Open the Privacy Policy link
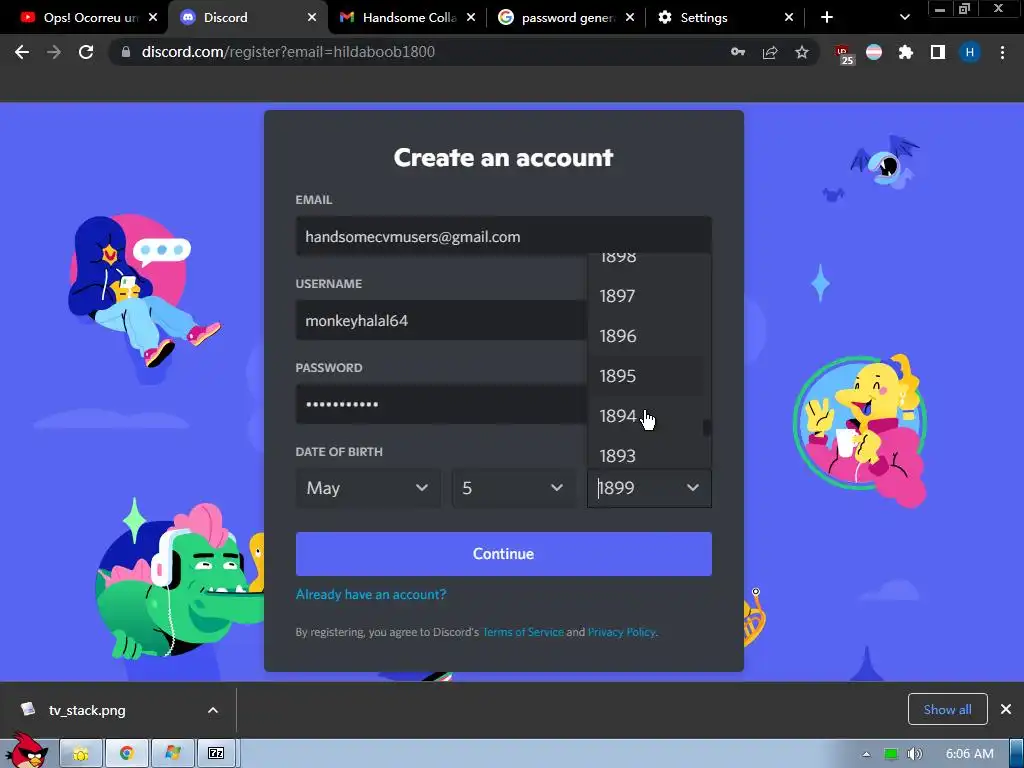The height and width of the screenshot is (768, 1024). coord(622,632)
